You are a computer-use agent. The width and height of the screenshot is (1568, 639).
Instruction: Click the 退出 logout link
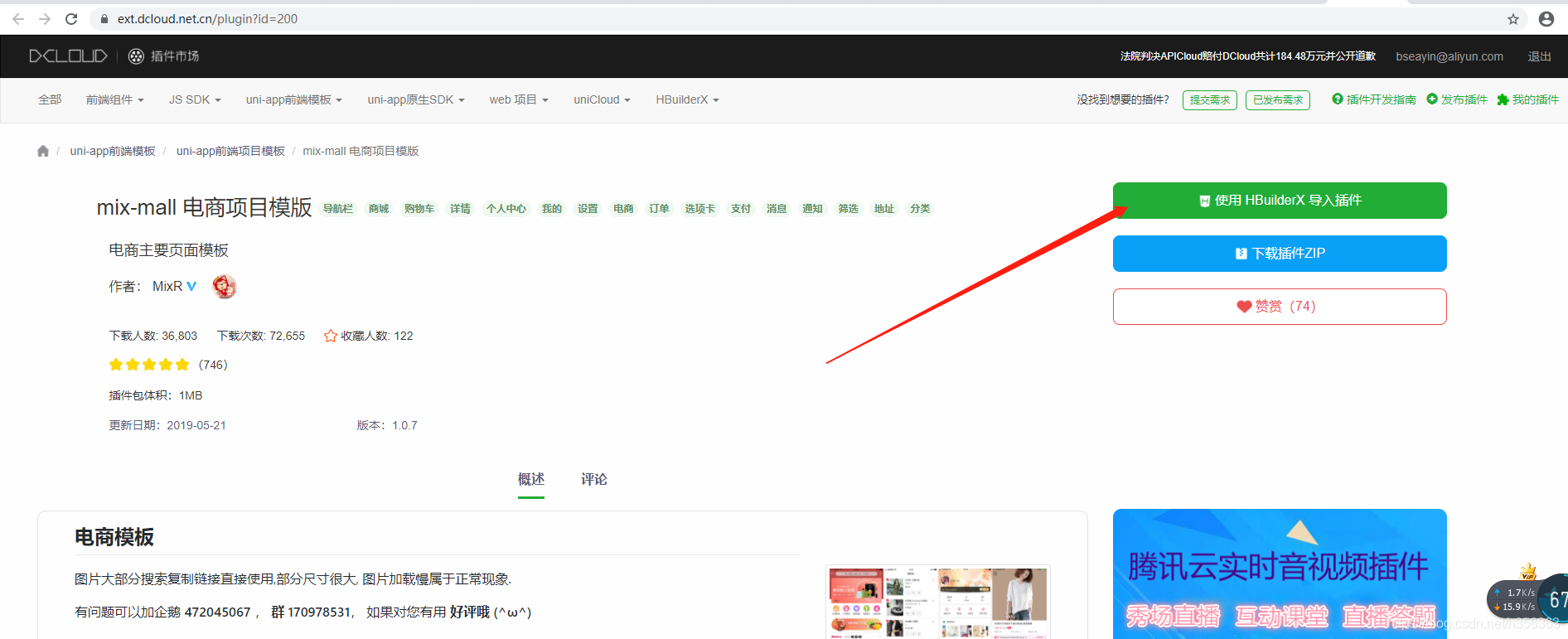pyautogui.click(x=1540, y=56)
